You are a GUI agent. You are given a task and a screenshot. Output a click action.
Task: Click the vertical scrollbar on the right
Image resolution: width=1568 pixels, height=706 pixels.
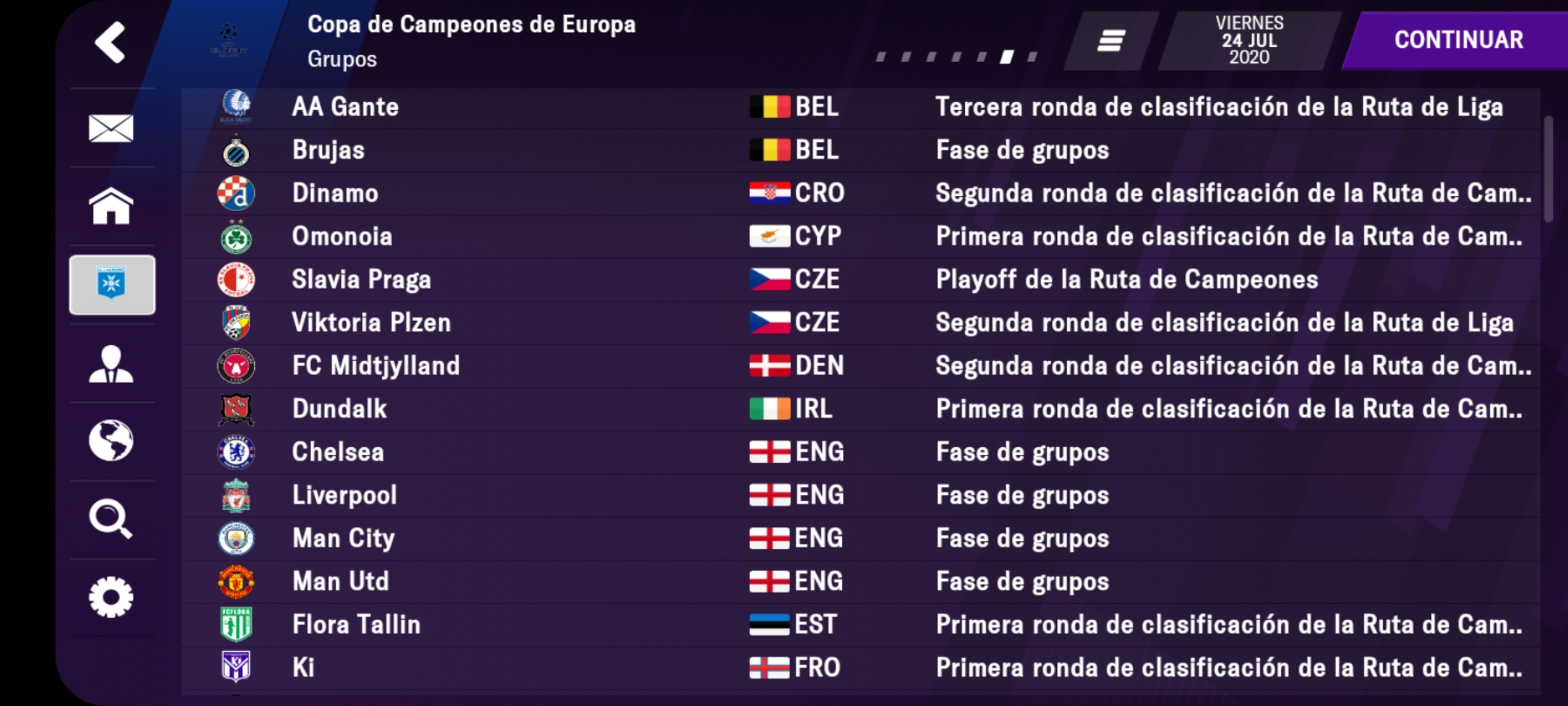[1548, 169]
